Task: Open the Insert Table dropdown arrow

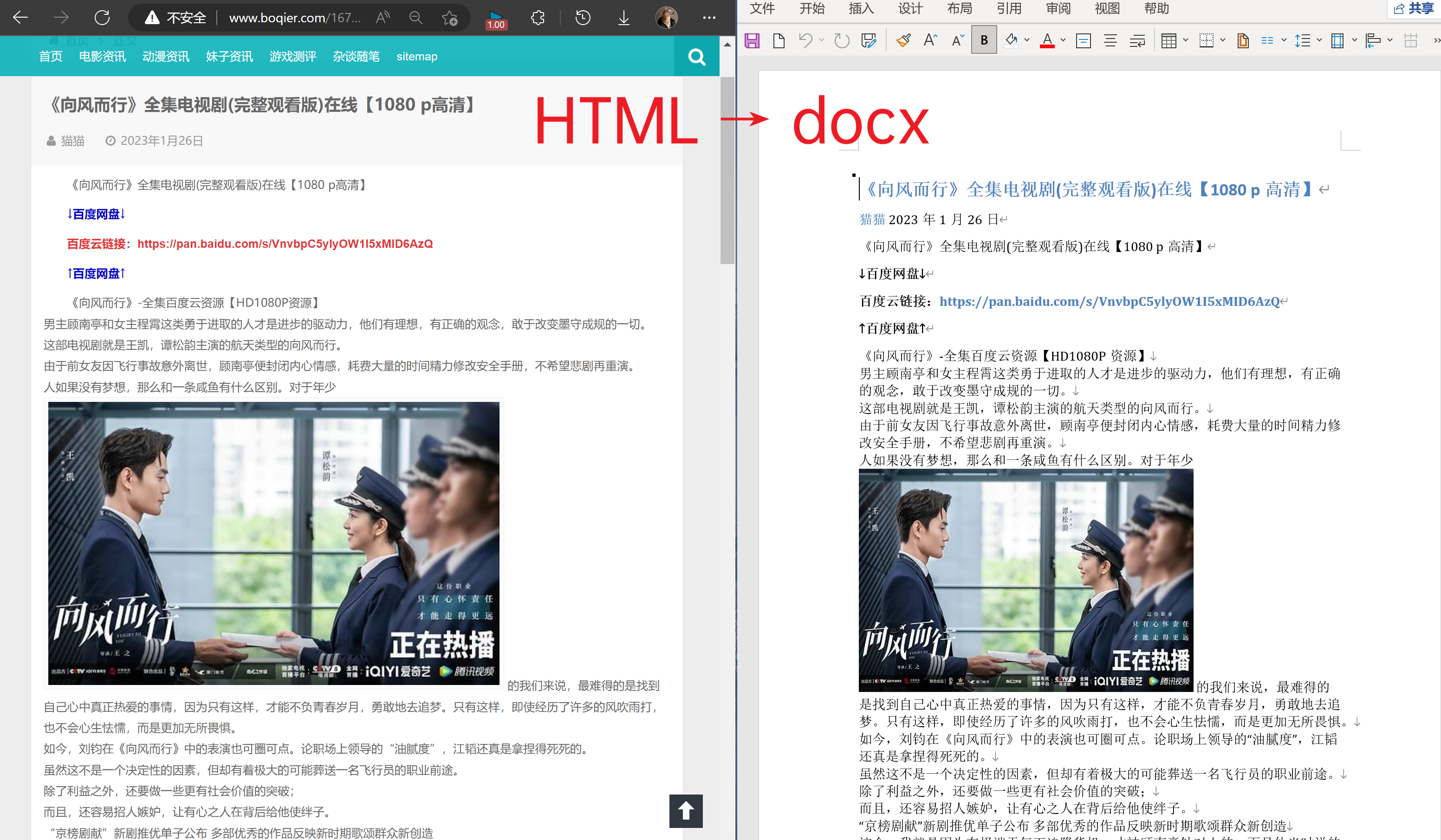Action: click(x=1185, y=40)
